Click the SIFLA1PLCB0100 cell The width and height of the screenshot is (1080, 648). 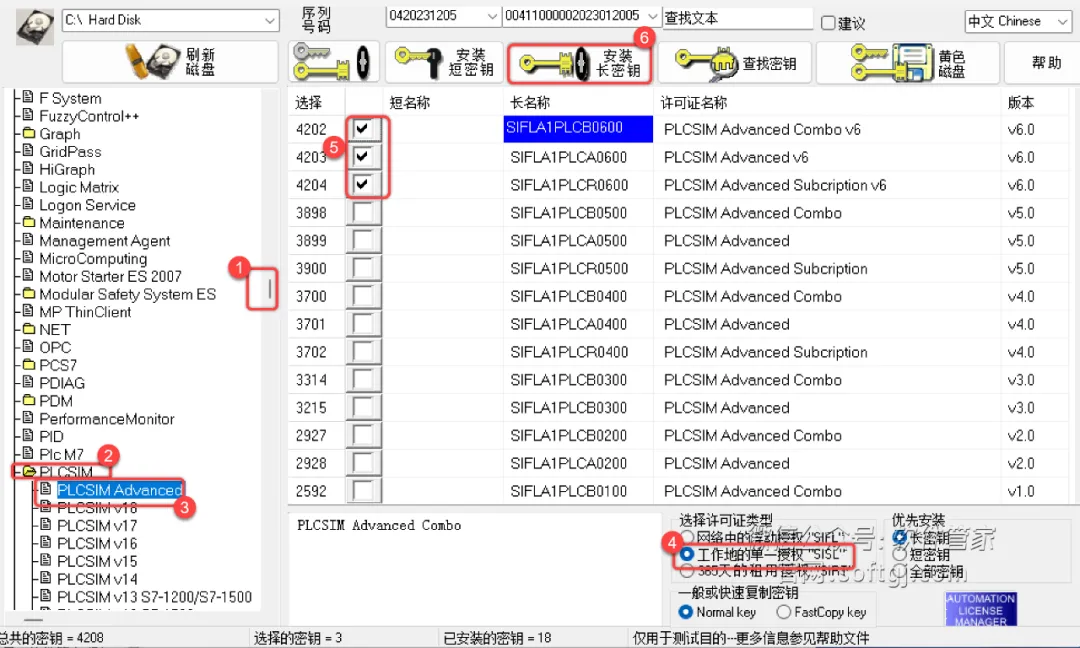click(568, 491)
